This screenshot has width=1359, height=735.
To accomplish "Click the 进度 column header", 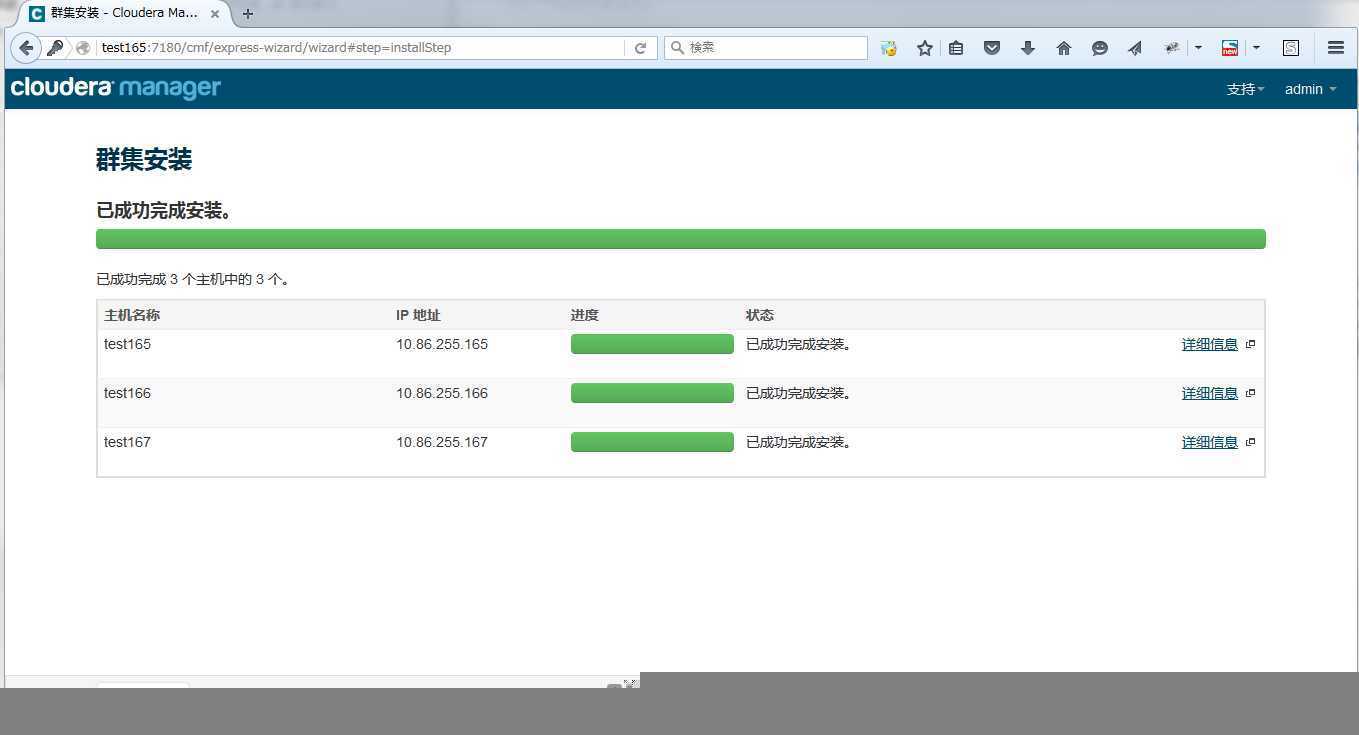I will pyautogui.click(x=585, y=315).
